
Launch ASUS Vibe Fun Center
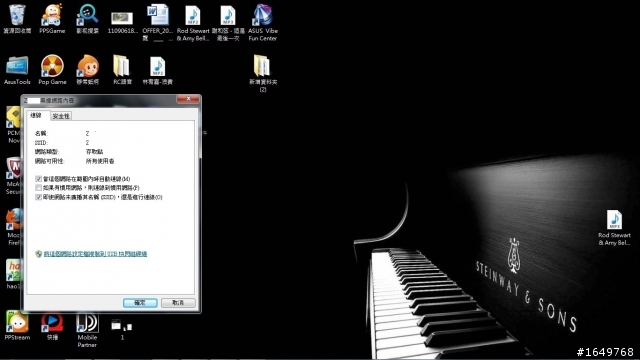(x=263, y=23)
